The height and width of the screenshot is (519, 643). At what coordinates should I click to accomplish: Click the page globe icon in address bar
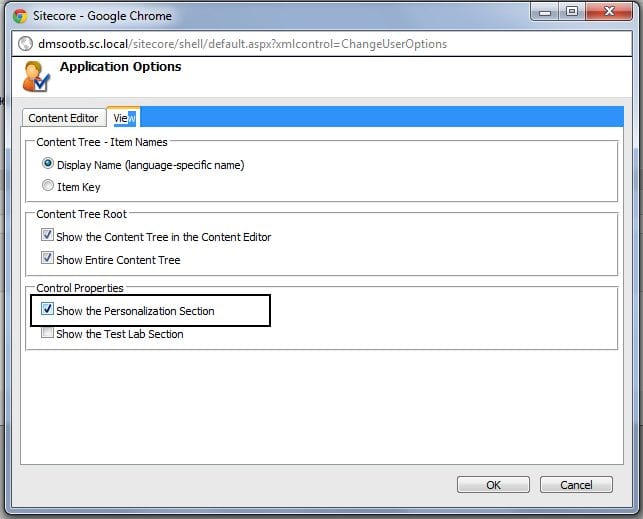point(25,43)
